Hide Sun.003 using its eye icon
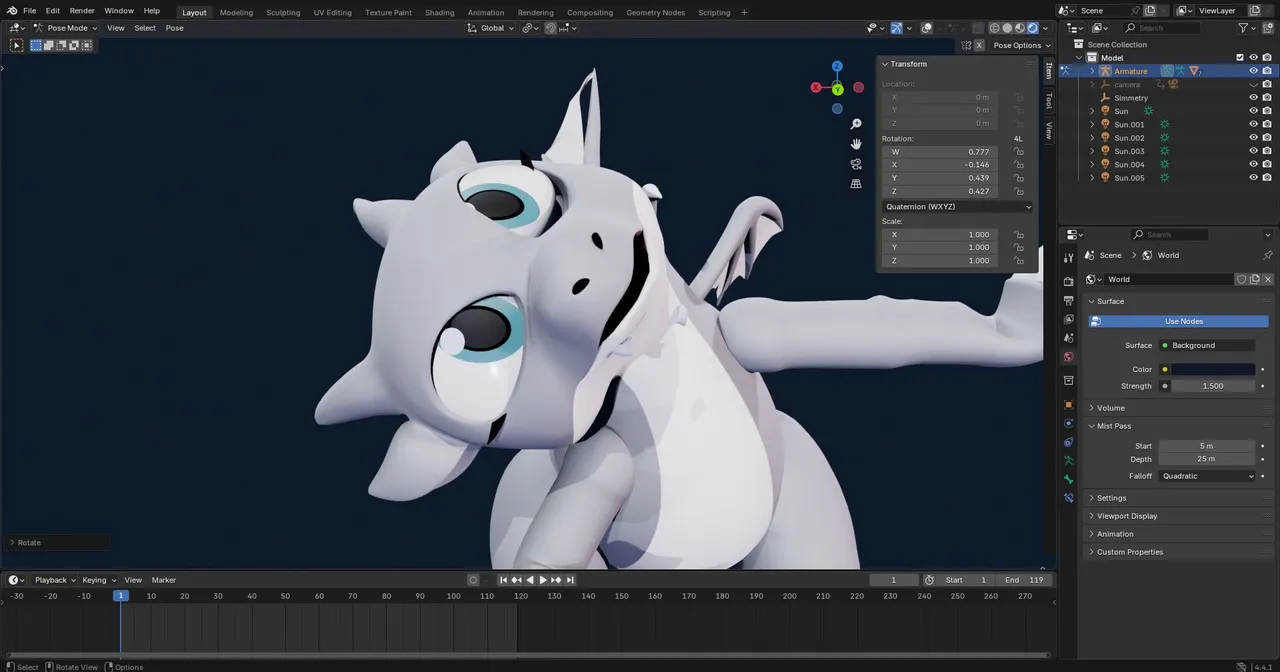Viewport: 1280px width, 672px height. (x=1253, y=151)
